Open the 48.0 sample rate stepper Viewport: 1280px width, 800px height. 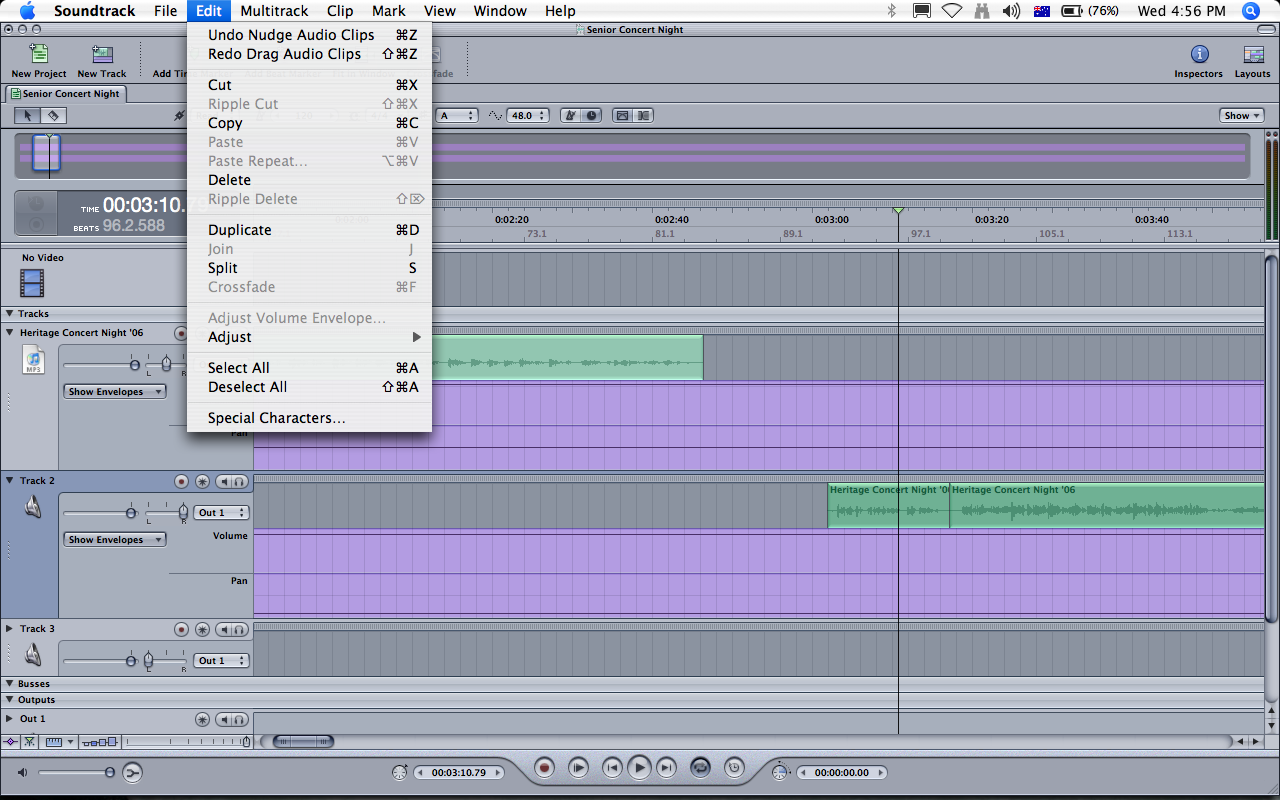click(528, 116)
